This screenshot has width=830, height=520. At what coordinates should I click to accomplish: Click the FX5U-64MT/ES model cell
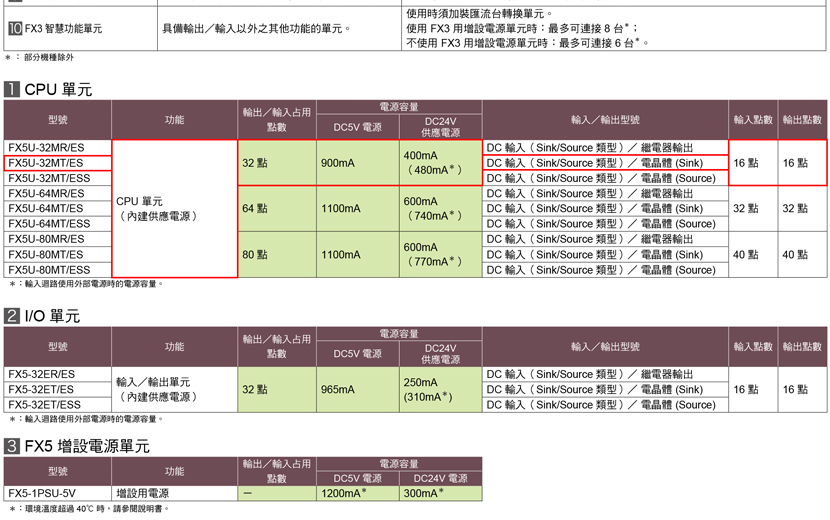58,209
